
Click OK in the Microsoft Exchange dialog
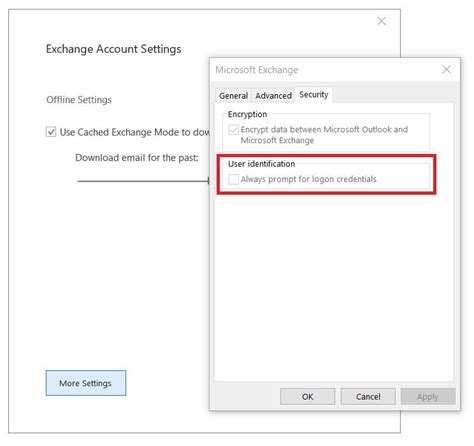tap(307, 397)
